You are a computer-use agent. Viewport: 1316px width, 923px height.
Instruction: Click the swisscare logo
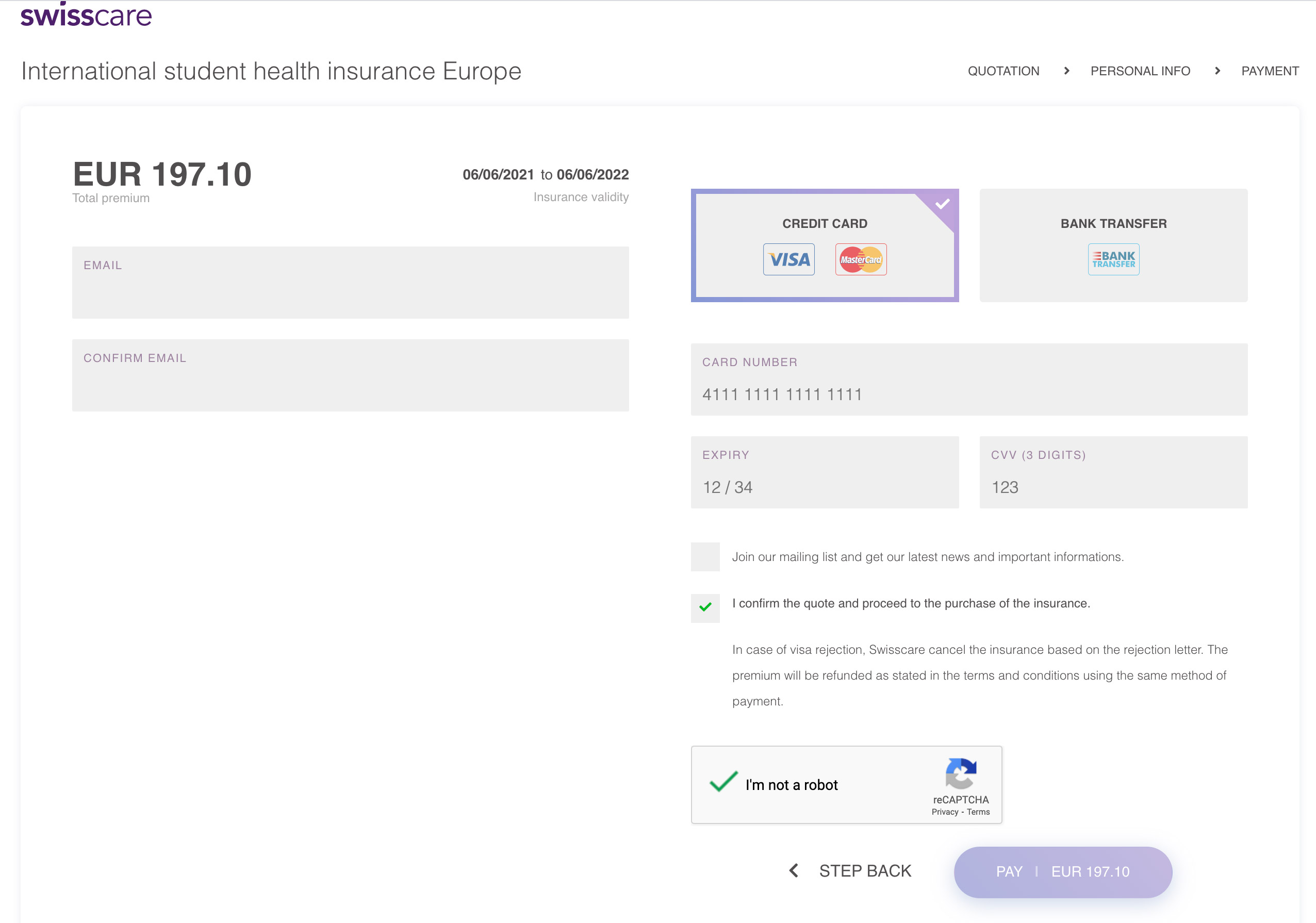(86, 15)
